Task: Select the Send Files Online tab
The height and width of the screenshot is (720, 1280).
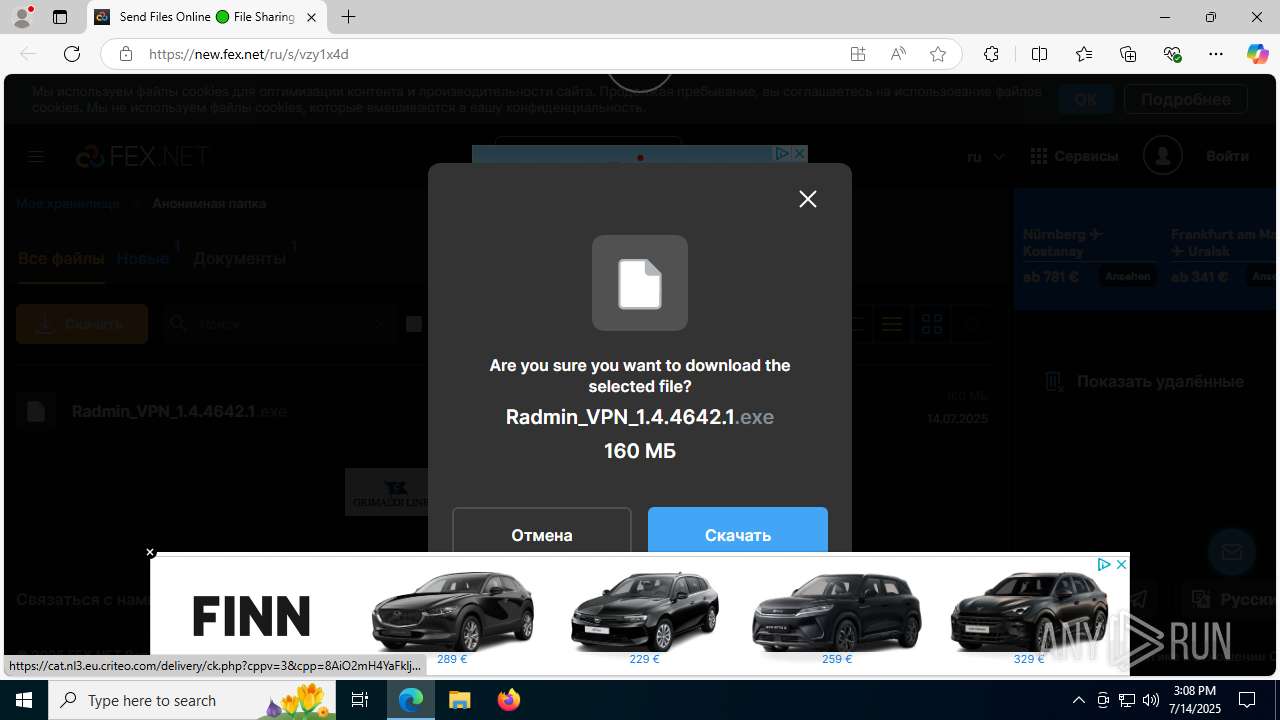Action: [207, 17]
